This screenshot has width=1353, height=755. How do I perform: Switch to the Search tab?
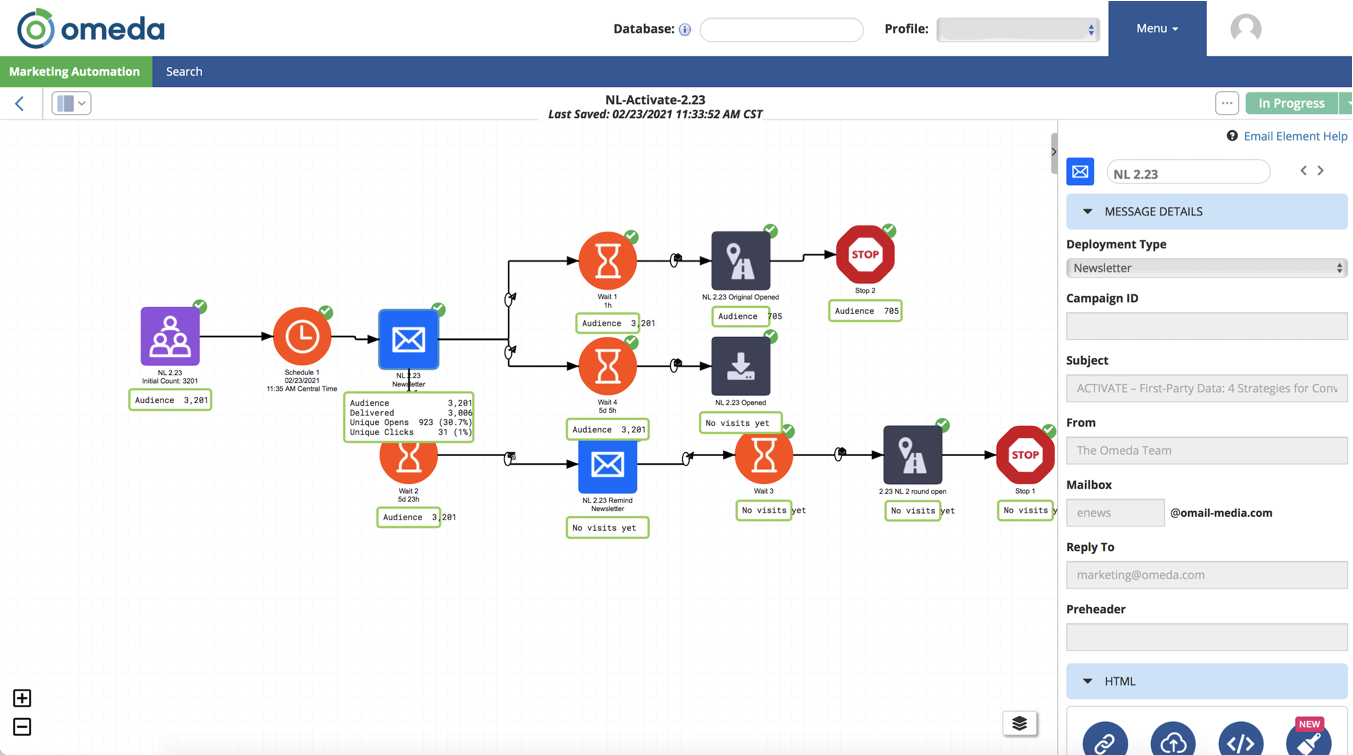tap(183, 71)
